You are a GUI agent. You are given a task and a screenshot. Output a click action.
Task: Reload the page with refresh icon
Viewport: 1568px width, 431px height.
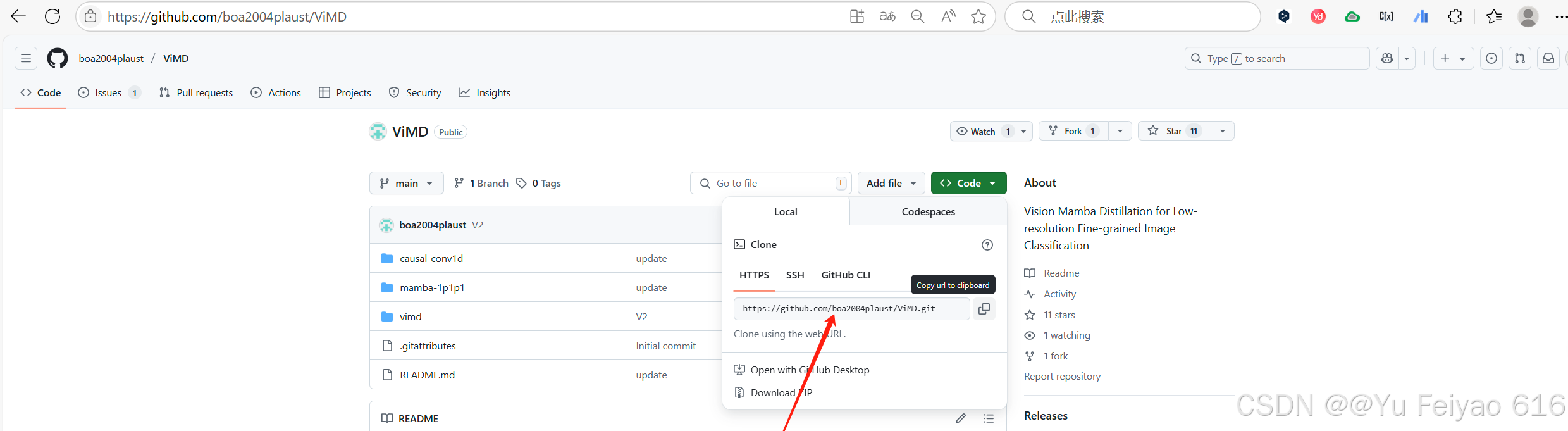[x=52, y=16]
